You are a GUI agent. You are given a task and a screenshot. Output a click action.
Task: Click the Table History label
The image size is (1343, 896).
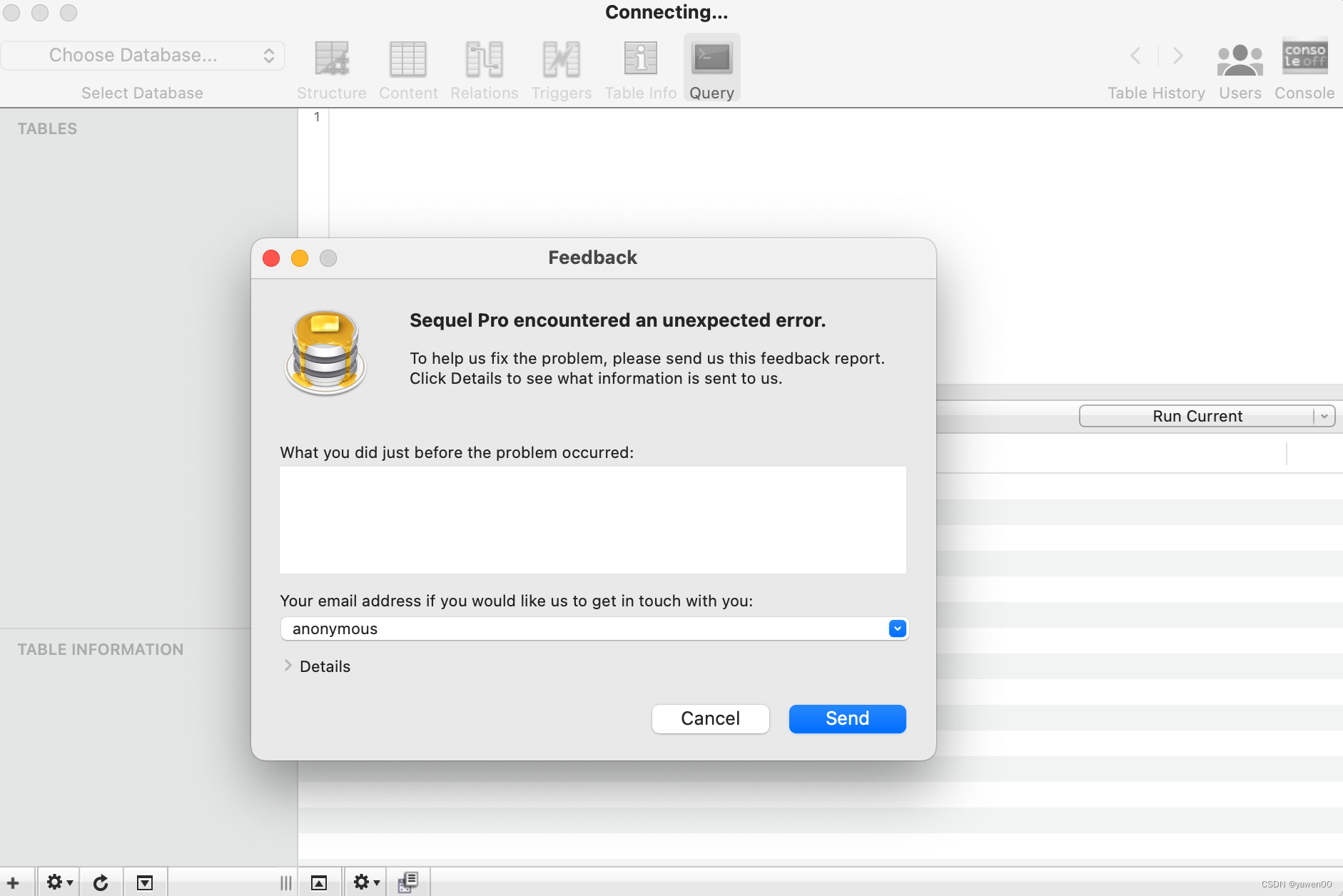tap(1156, 93)
